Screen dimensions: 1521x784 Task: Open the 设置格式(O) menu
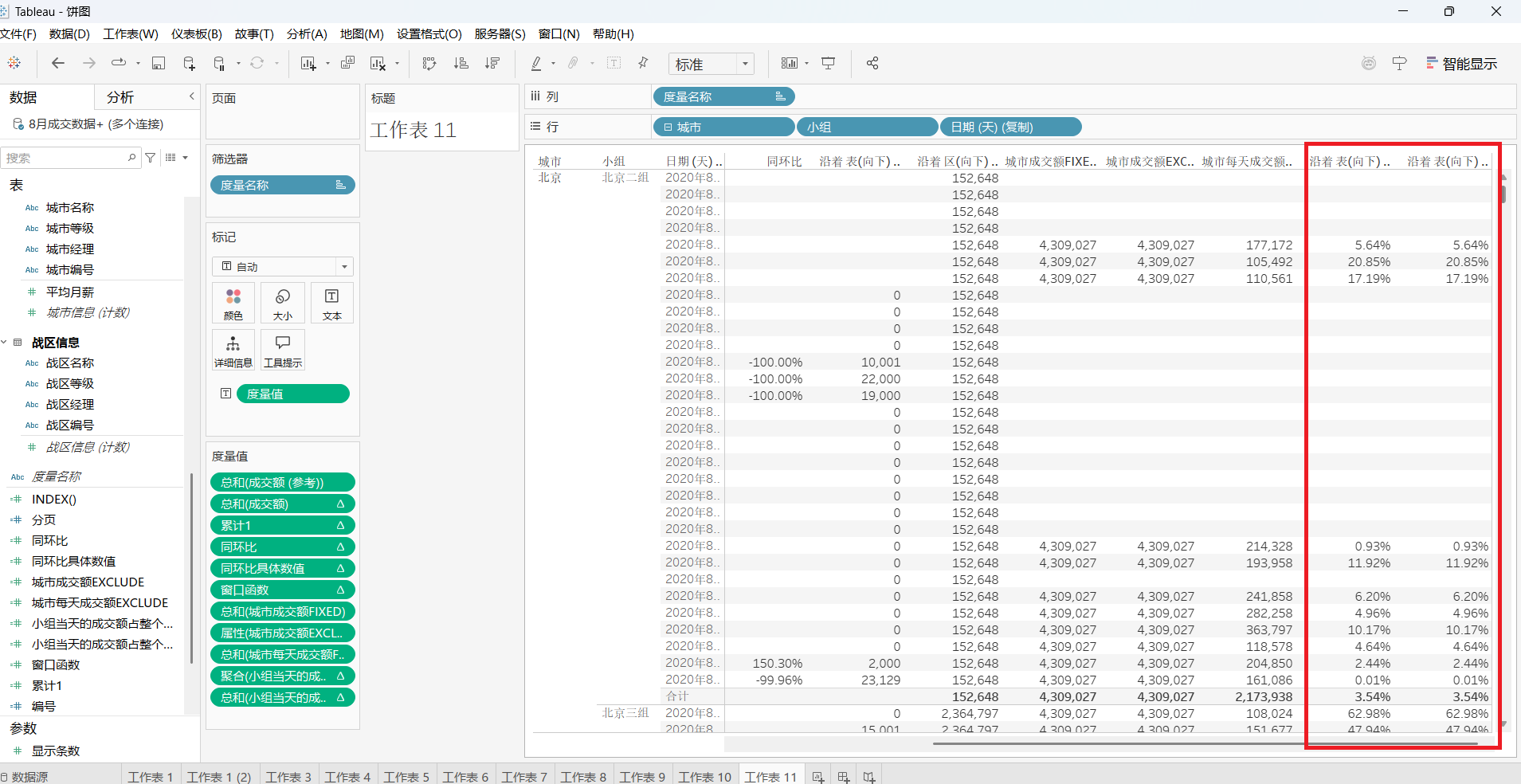(429, 33)
